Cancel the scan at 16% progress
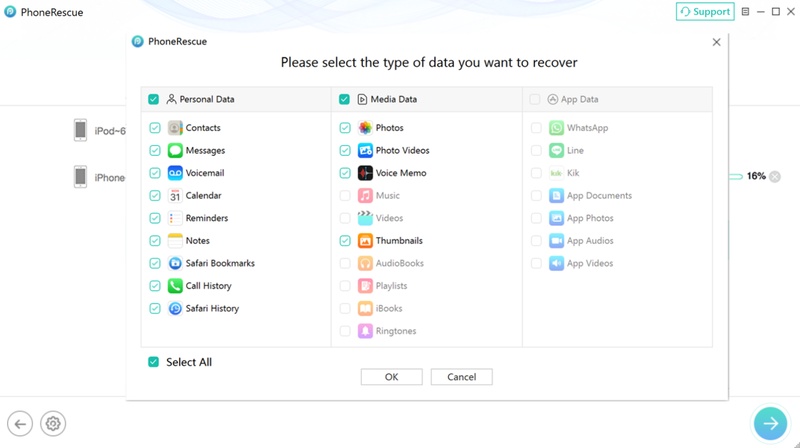800x448 pixels. point(775,177)
